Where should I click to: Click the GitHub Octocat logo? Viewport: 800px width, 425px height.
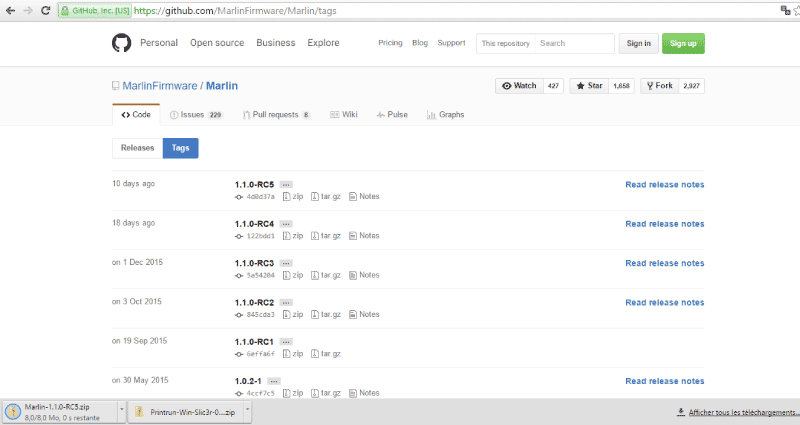pos(121,43)
